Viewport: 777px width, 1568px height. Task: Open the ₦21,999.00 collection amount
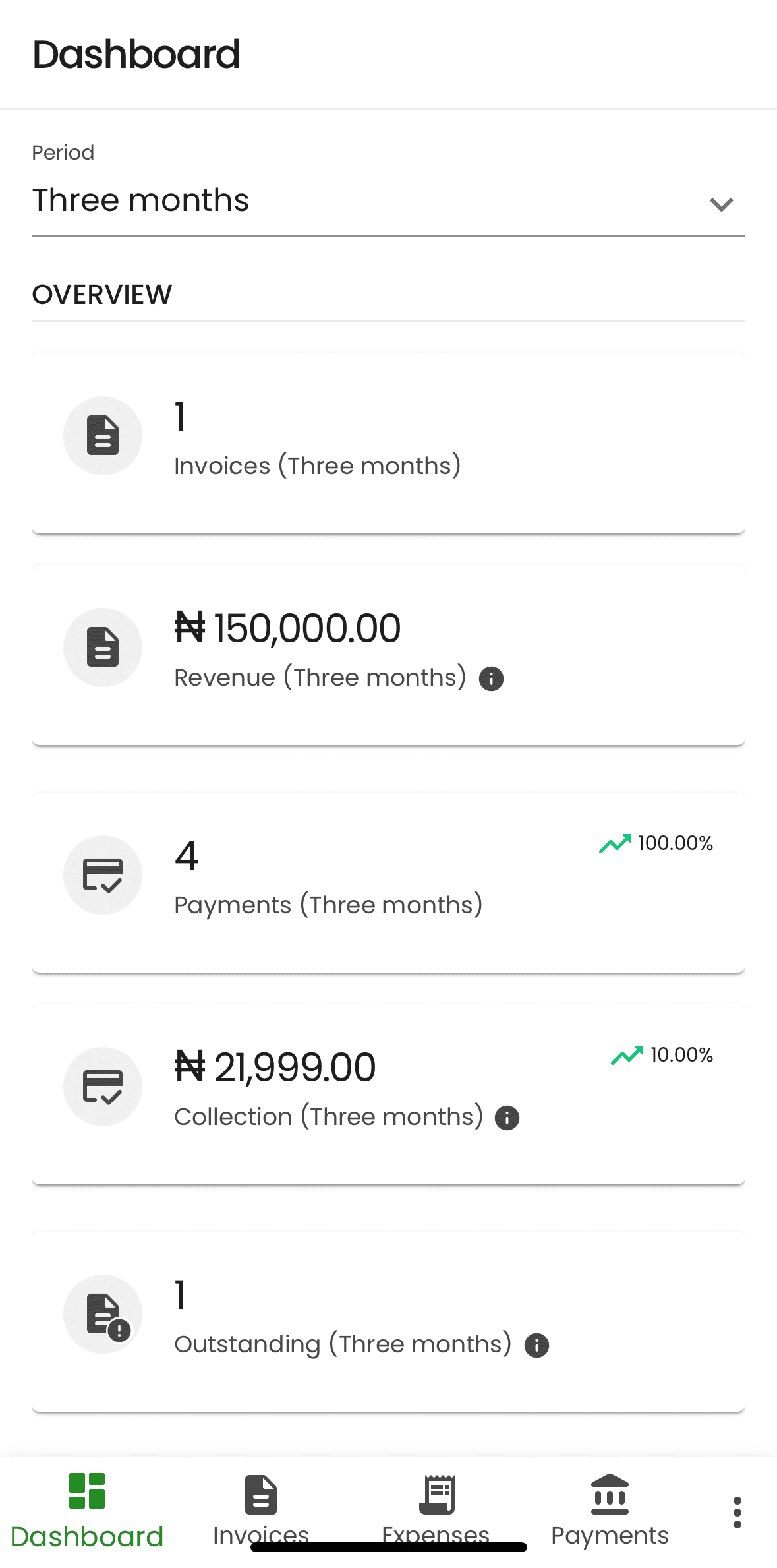(x=275, y=1067)
